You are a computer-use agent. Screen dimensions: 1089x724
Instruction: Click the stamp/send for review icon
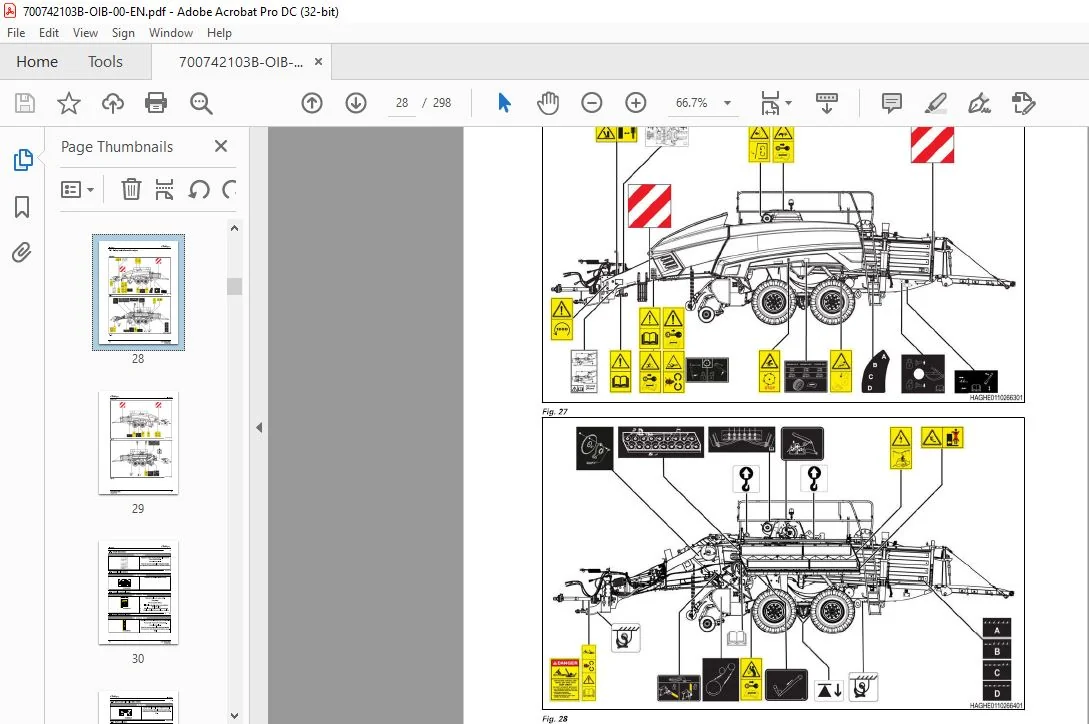(1023, 103)
